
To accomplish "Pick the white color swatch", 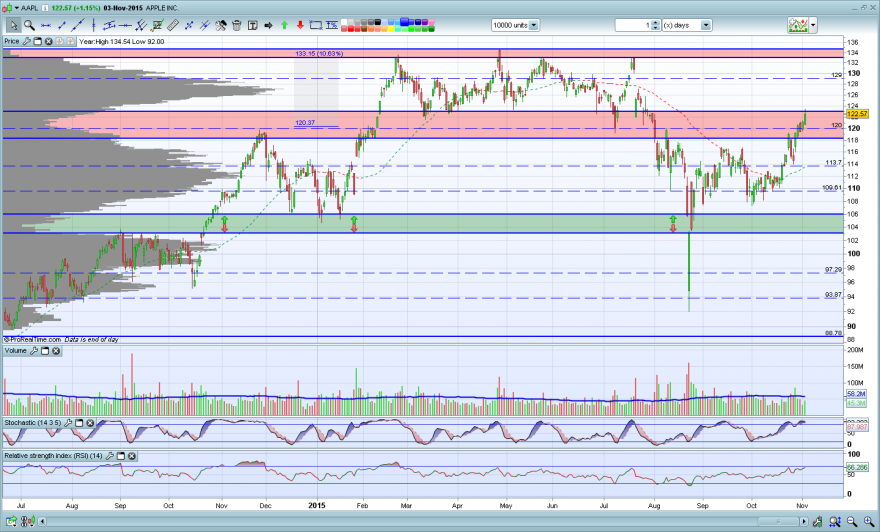I will point(344,22).
